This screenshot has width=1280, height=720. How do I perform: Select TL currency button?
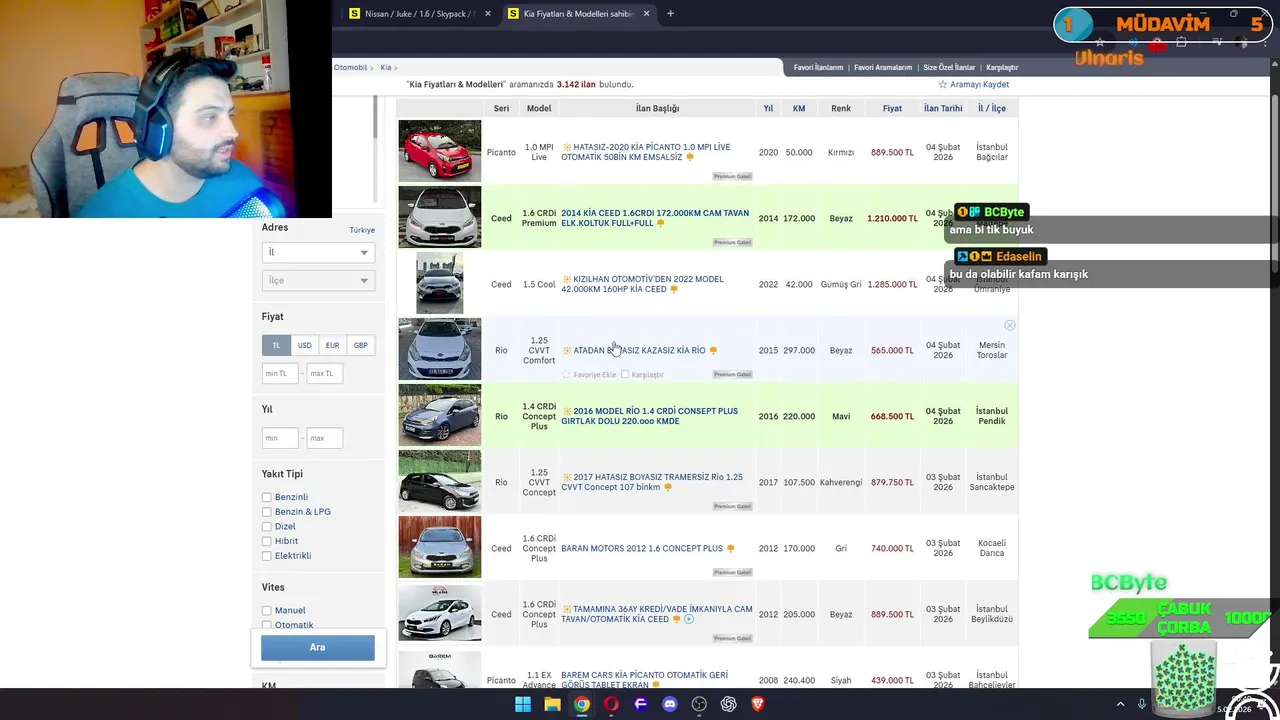(276, 345)
